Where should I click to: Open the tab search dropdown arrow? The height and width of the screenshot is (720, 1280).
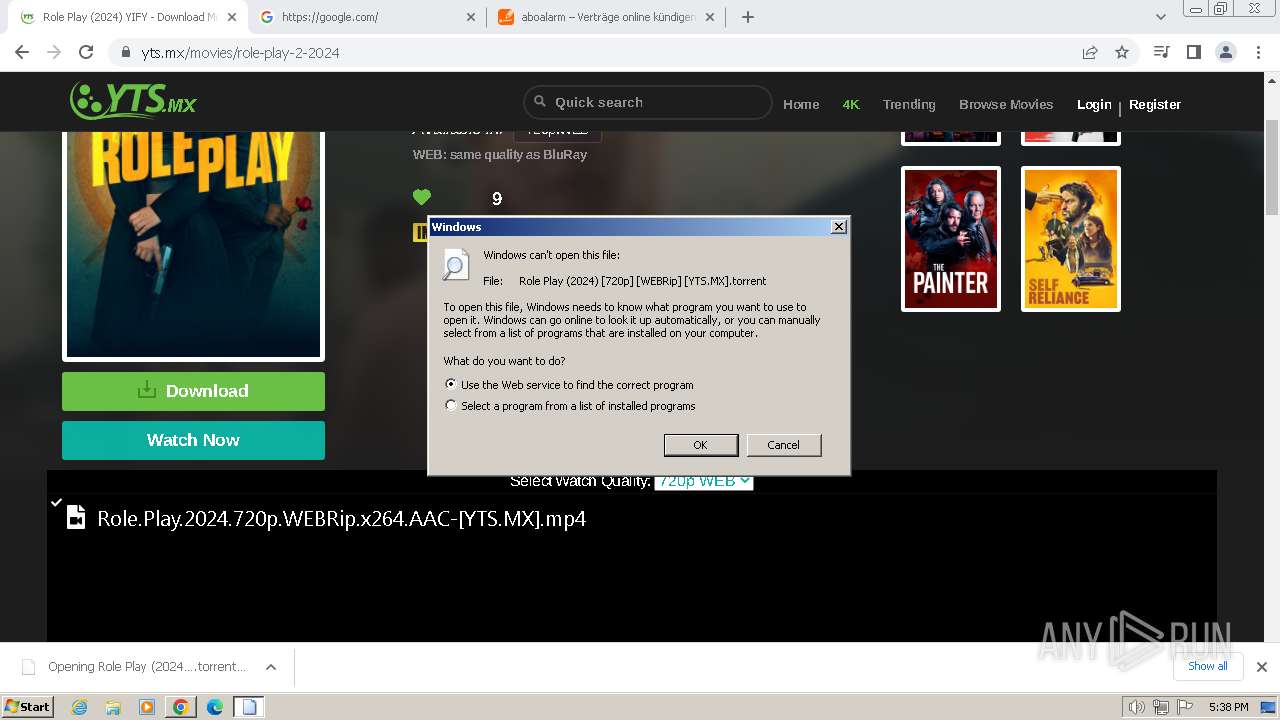[1161, 17]
